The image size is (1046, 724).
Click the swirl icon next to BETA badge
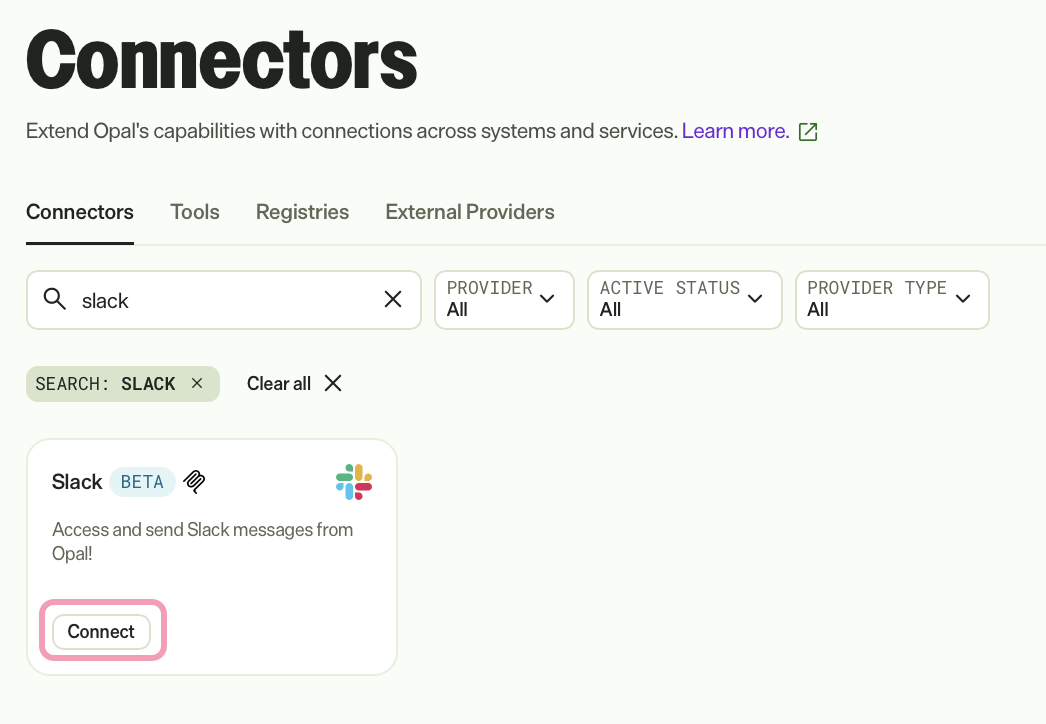(194, 481)
